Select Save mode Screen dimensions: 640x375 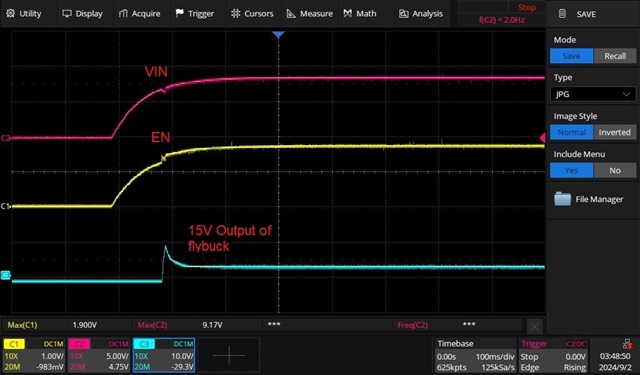pos(571,56)
